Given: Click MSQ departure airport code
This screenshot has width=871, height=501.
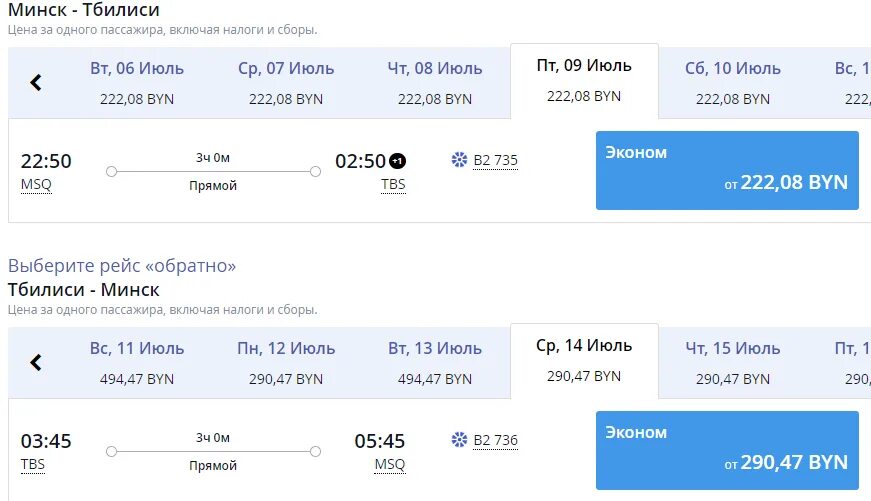Looking at the screenshot, I should [36, 185].
